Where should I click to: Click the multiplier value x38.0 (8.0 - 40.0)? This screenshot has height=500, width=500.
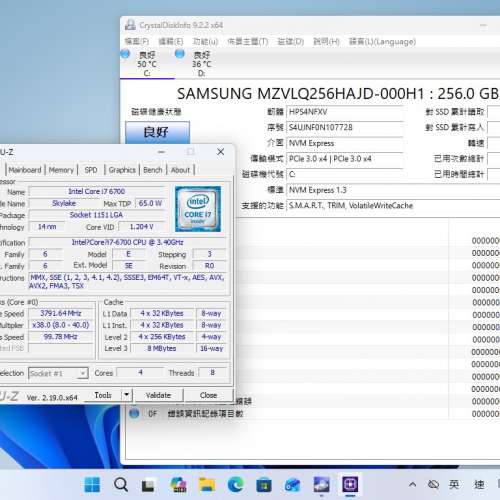pyautogui.click(x=61, y=325)
